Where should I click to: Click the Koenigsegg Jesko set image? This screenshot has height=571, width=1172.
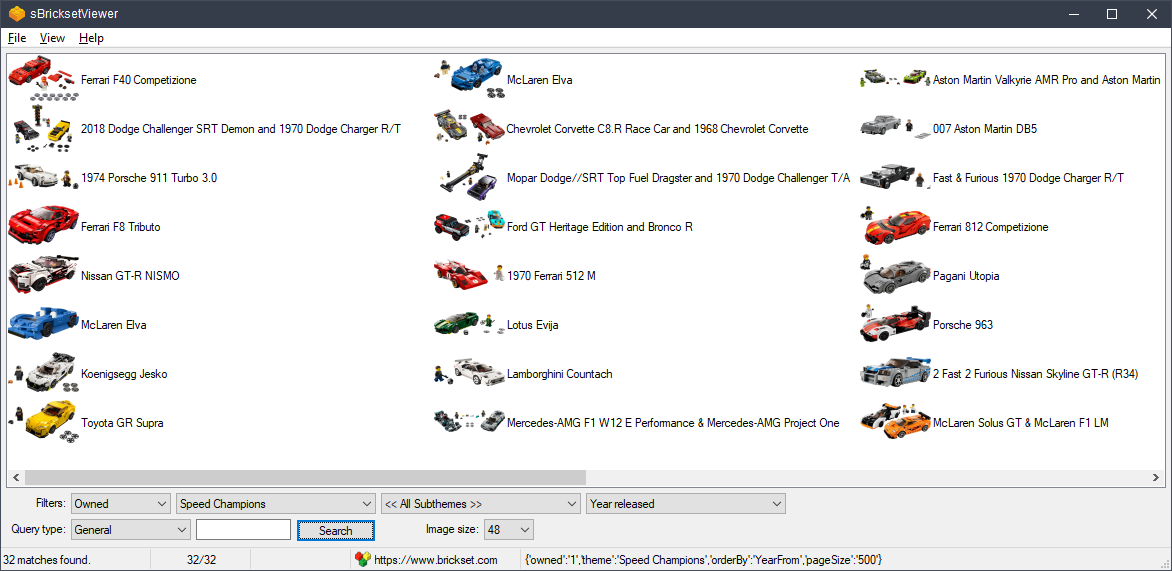(x=42, y=373)
